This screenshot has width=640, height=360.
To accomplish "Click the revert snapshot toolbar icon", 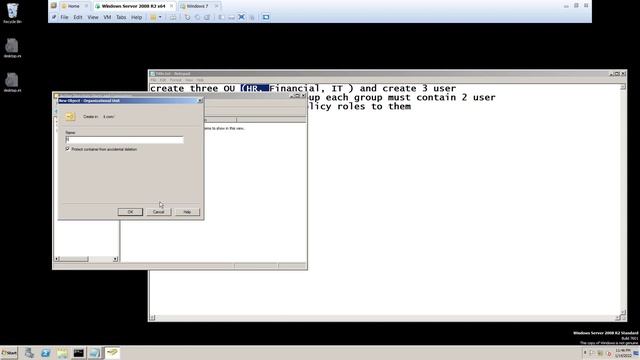I will click(x=197, y=17).
